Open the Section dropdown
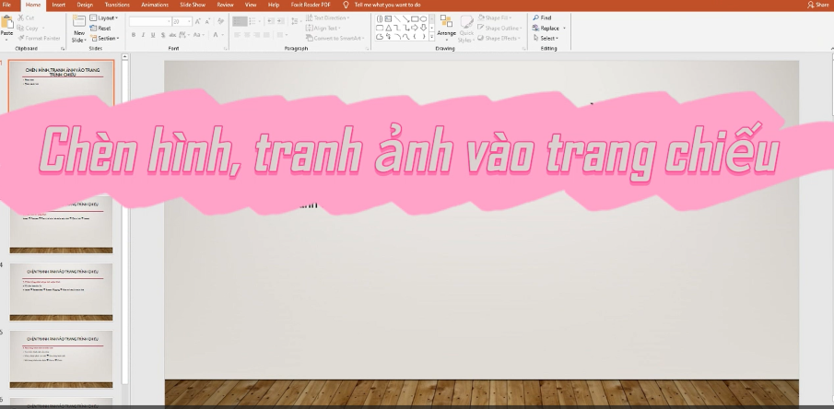Viewport: 834px width, 409px height. point(104,38)
